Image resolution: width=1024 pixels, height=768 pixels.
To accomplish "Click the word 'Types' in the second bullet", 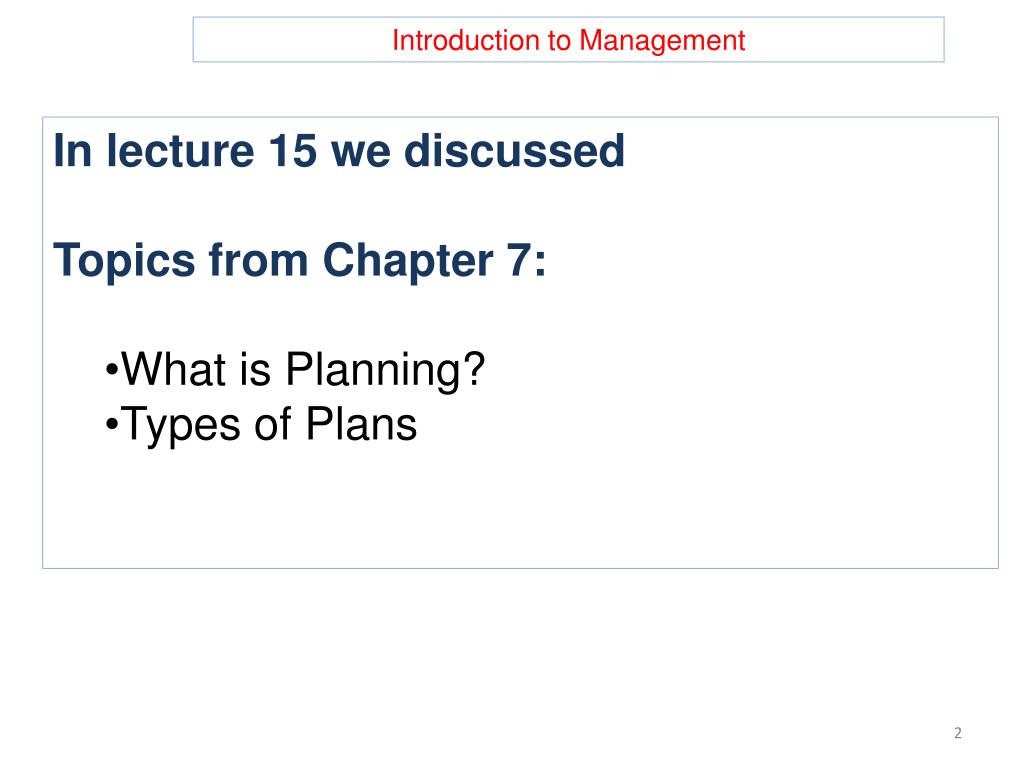I will [x=181, y=426].
